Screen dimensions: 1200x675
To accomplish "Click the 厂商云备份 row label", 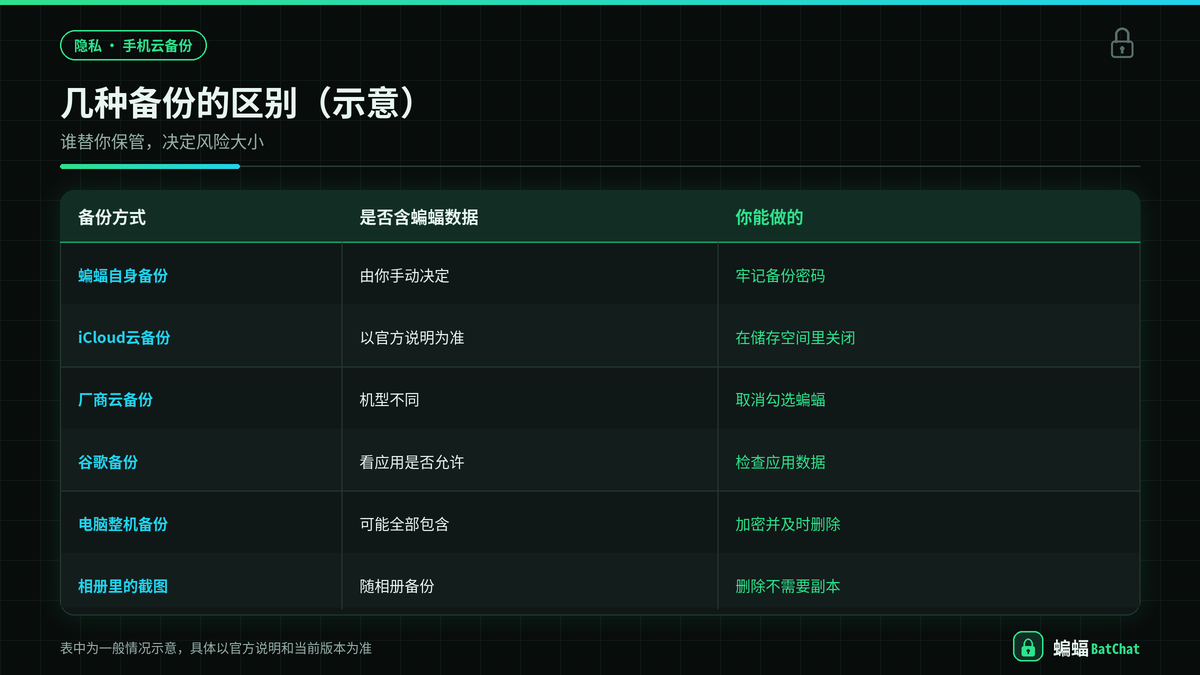I will 116,399.
